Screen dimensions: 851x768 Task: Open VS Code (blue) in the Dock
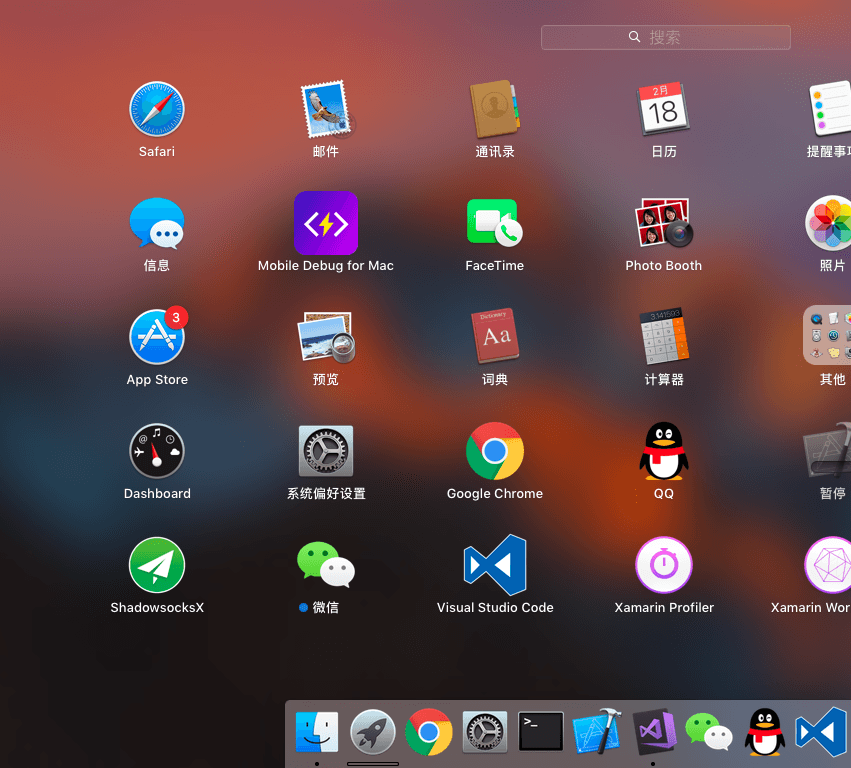[x=822, y=732]
